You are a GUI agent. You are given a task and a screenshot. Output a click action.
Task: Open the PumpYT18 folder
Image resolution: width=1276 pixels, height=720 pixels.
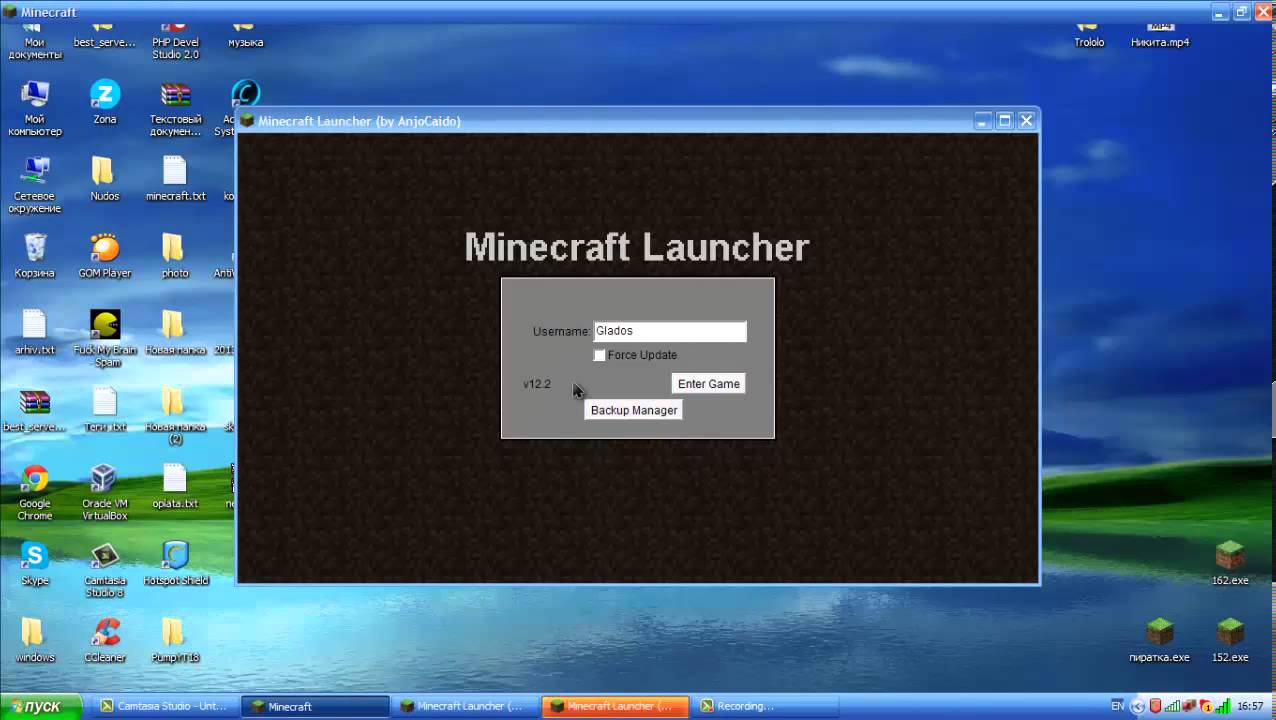[175, 640]
